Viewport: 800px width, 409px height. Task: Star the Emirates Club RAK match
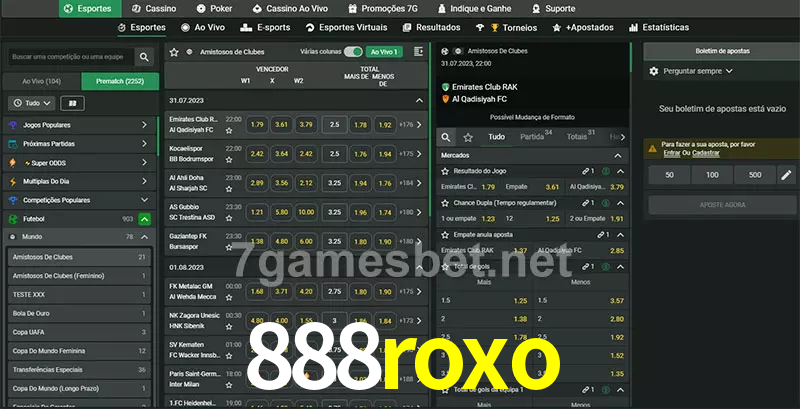tap(229, 129)
